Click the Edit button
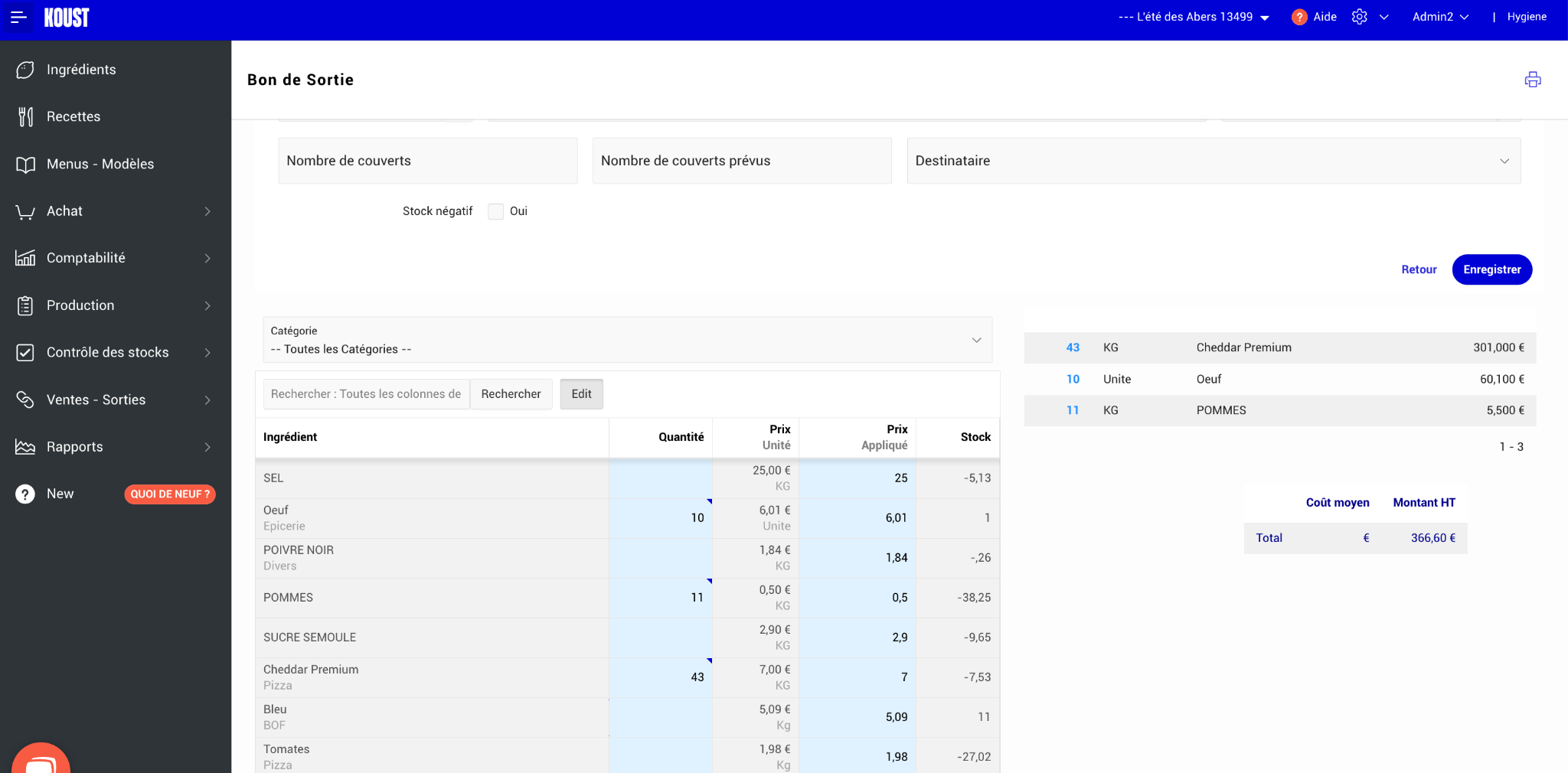The height and width of the screenshot is (773, 1568). tap(581, 394)
